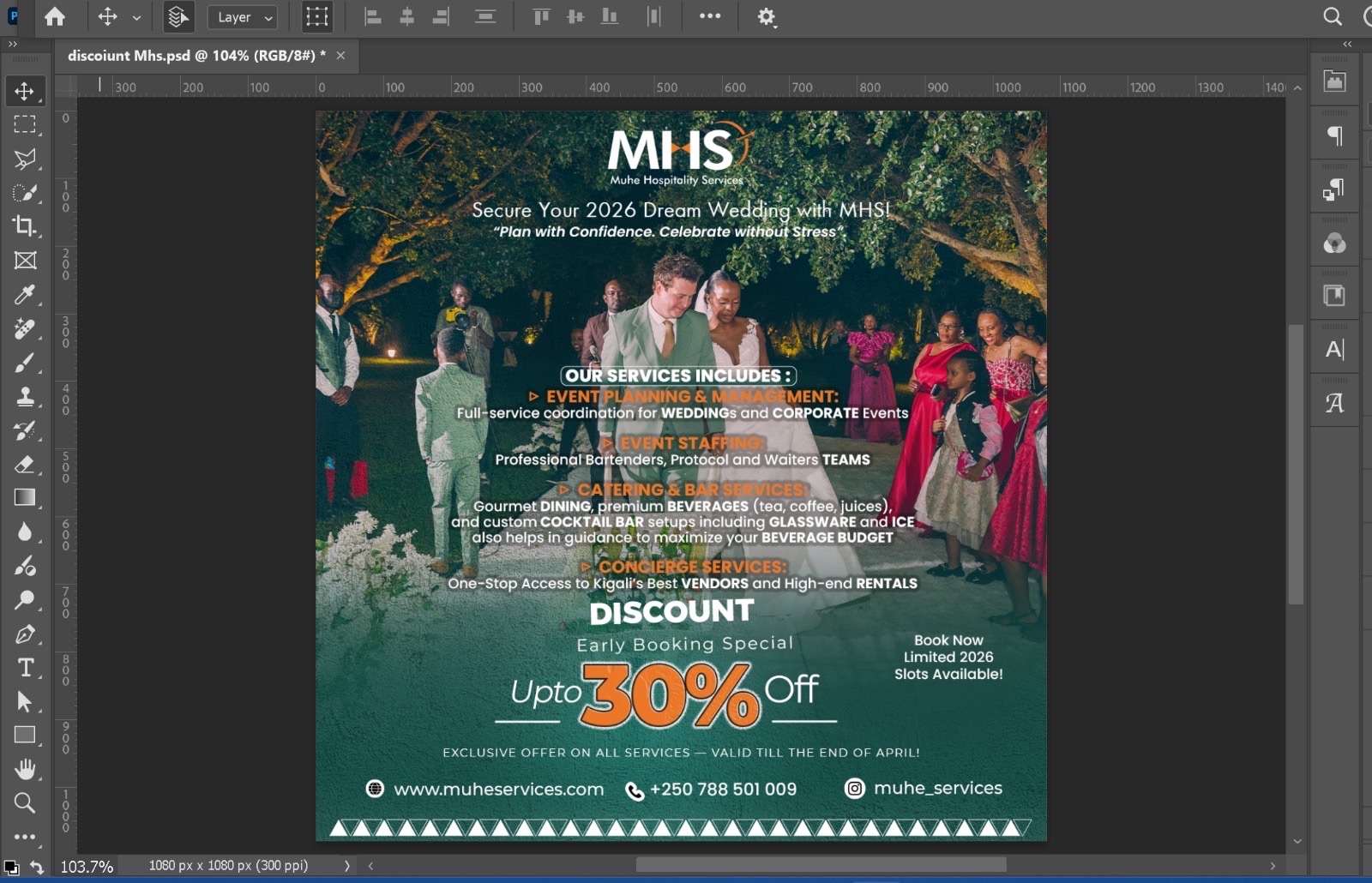The height and width of the screenshot is (883, 1372).
Task: Select the Horizontal Type tool
Action: (25, 668)
